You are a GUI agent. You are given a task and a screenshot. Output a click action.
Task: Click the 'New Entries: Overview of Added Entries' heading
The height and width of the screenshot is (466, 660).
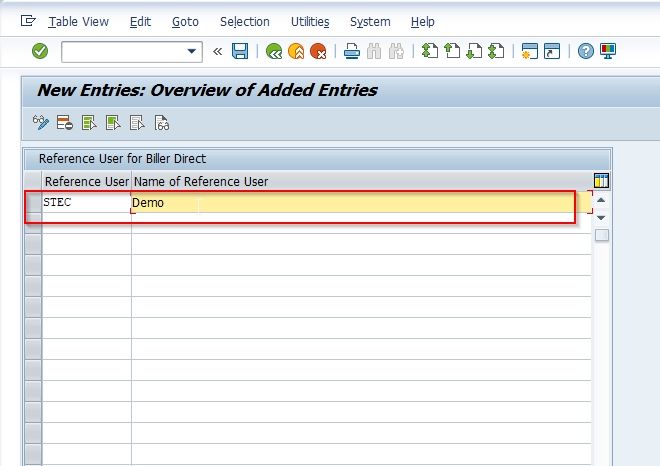[207, 90]
